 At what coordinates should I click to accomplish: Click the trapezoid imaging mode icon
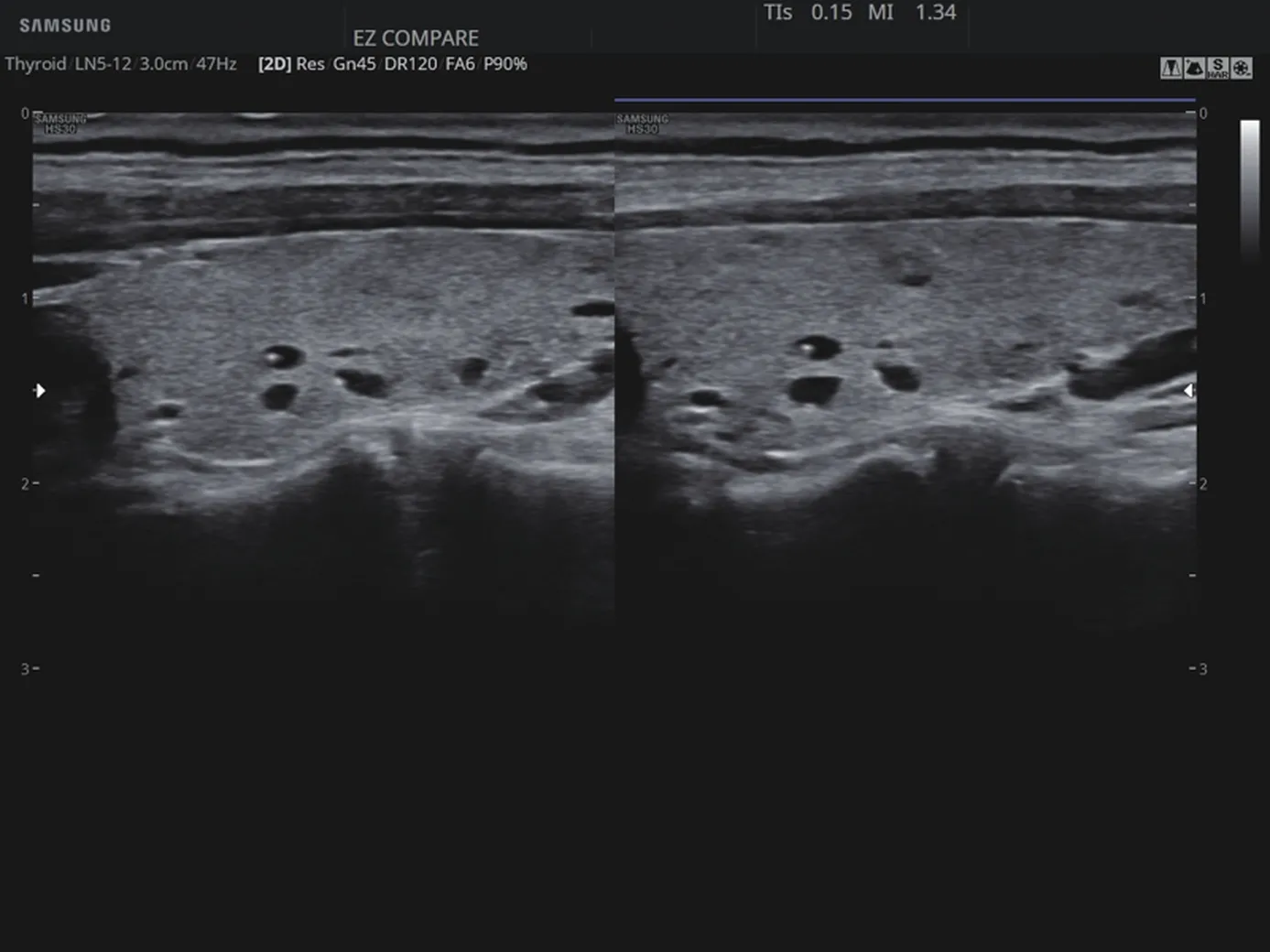tap(1171, 68)
